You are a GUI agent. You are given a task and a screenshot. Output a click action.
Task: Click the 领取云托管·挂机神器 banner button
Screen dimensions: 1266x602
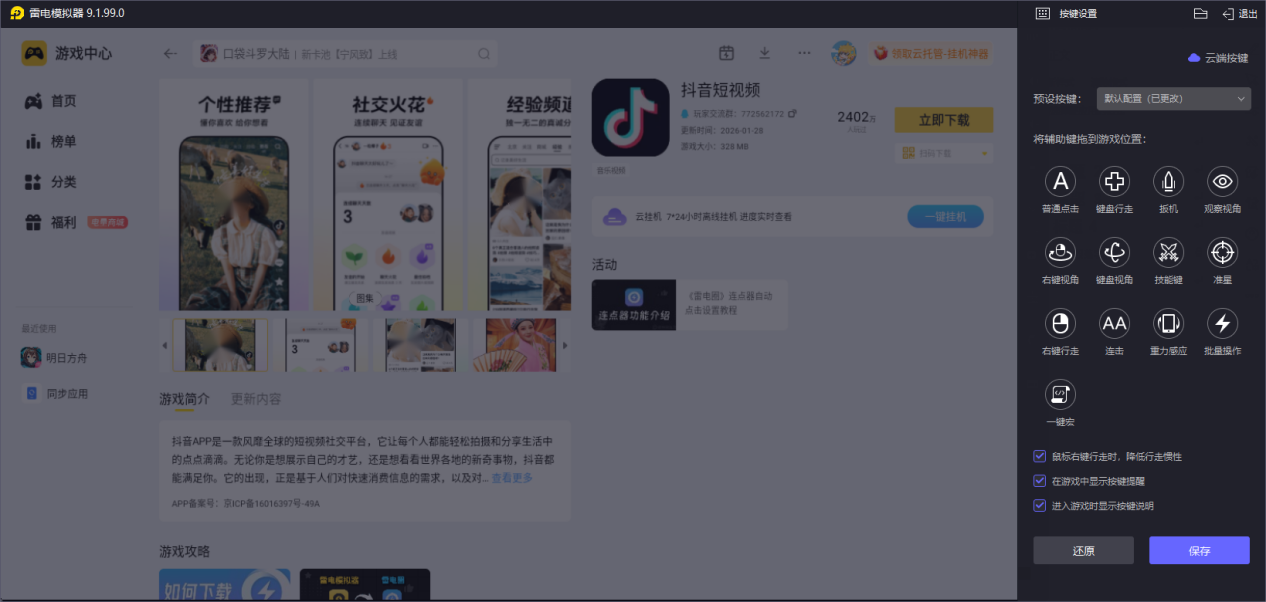pos(930,53)
